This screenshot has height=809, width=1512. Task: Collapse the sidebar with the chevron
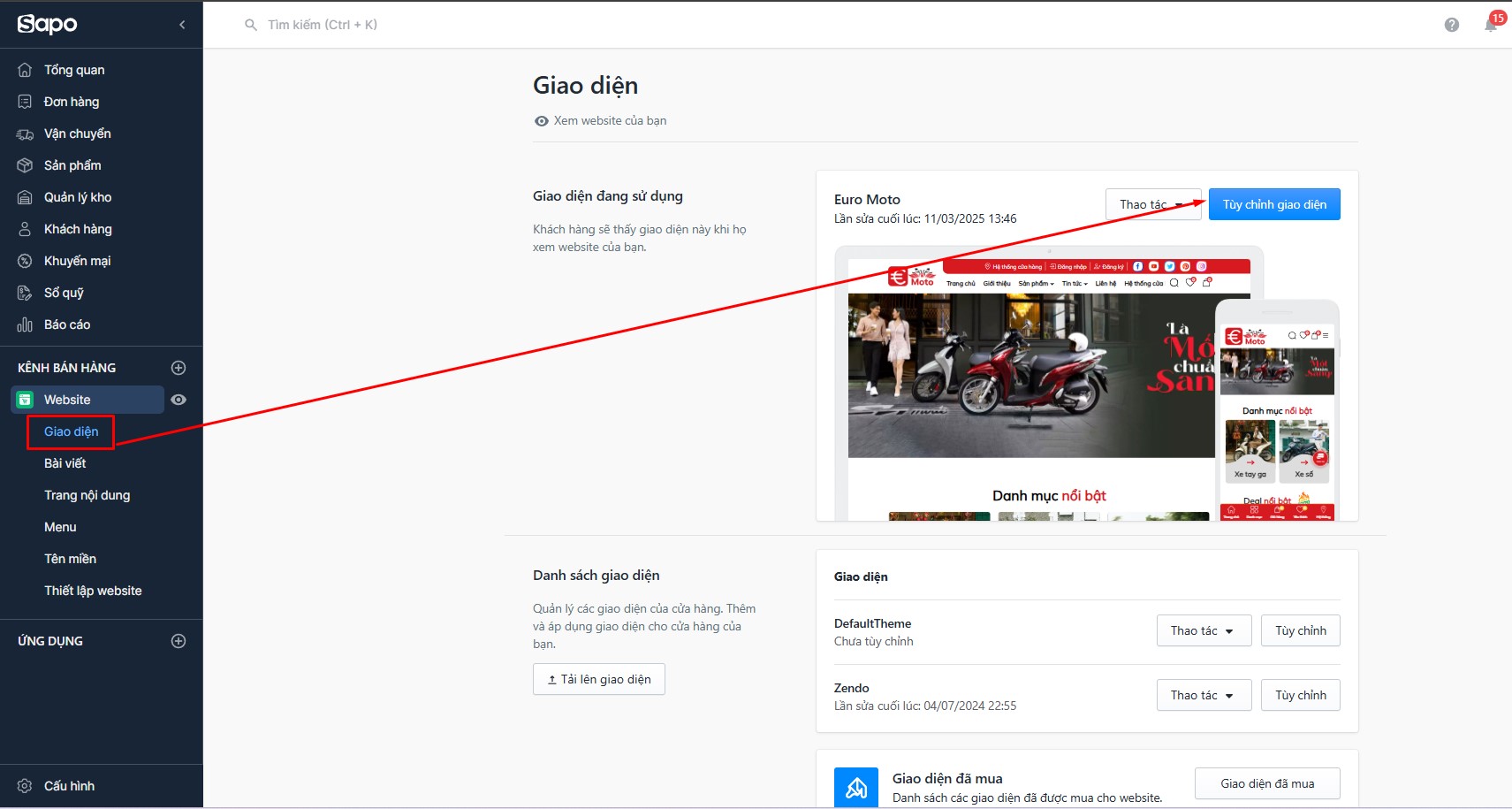tap(182, 25)
